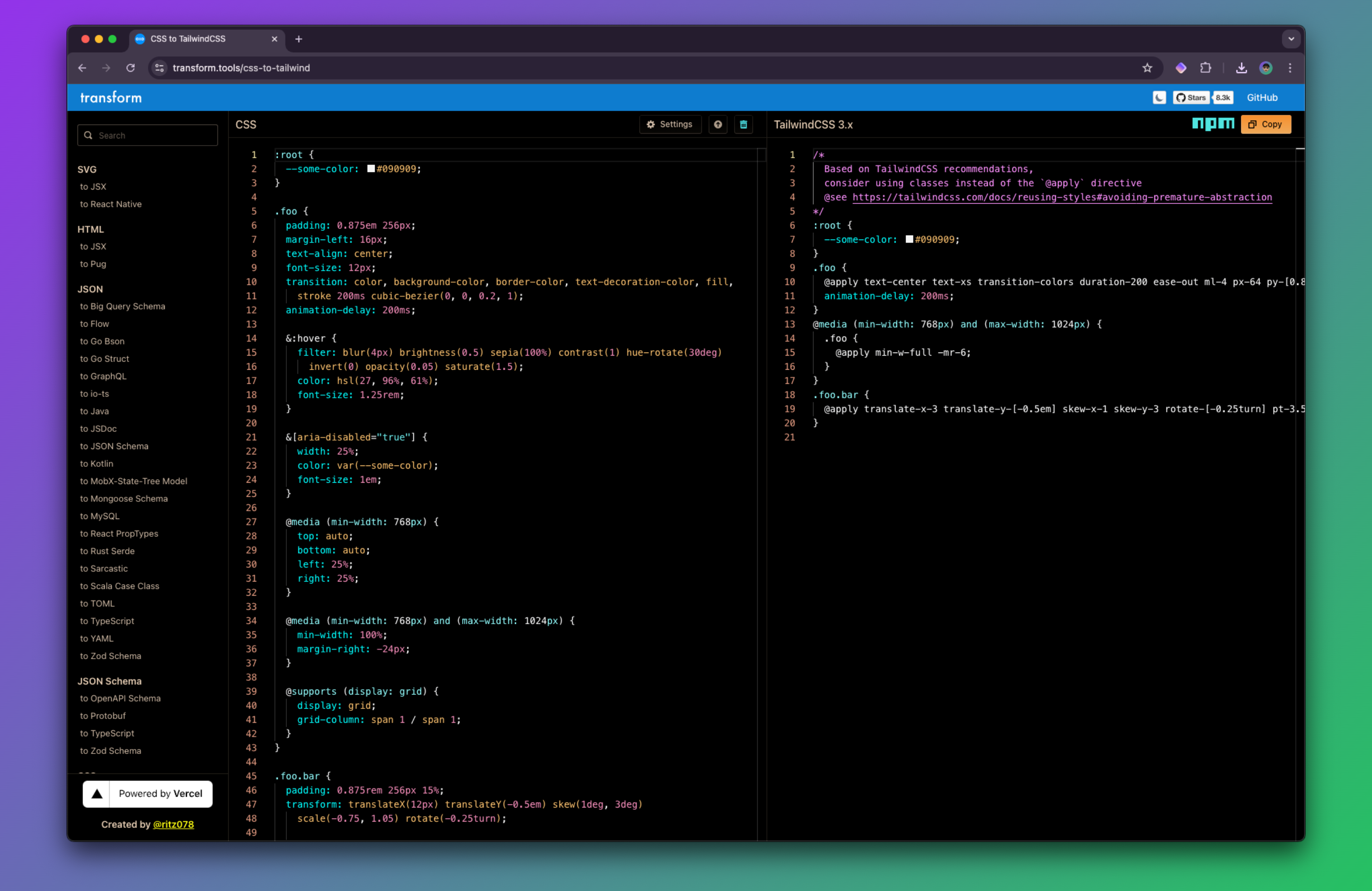This screenshot has height=891, width=1372.
Task: Choose to JSDoc converter
Action: pos(98,429)
